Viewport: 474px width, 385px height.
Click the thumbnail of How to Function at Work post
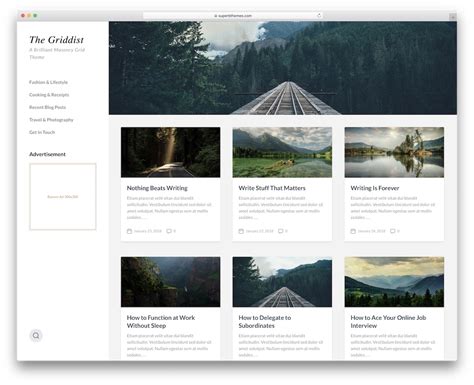click(x=170, y=282)
